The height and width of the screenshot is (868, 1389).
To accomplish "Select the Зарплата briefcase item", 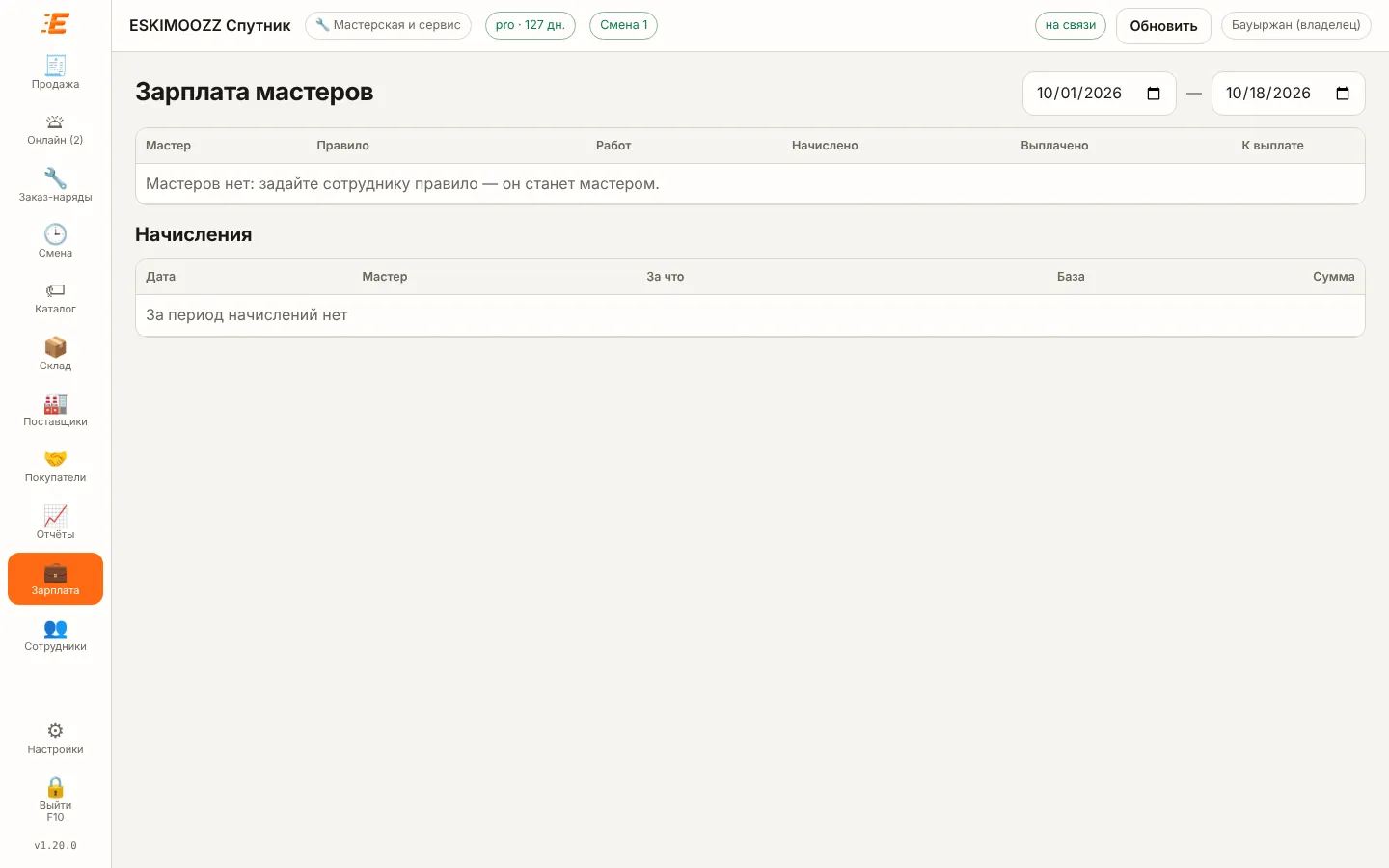I will (55, 579).
